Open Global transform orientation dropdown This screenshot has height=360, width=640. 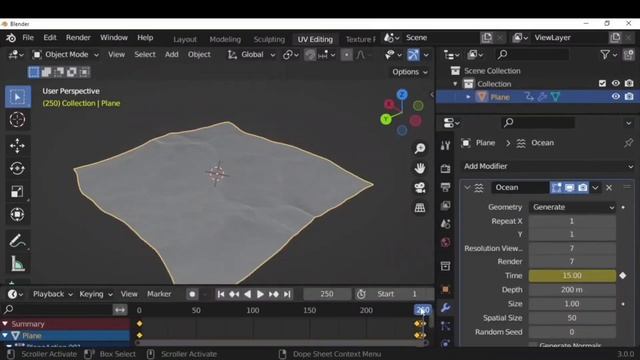(x=251, y=55)
